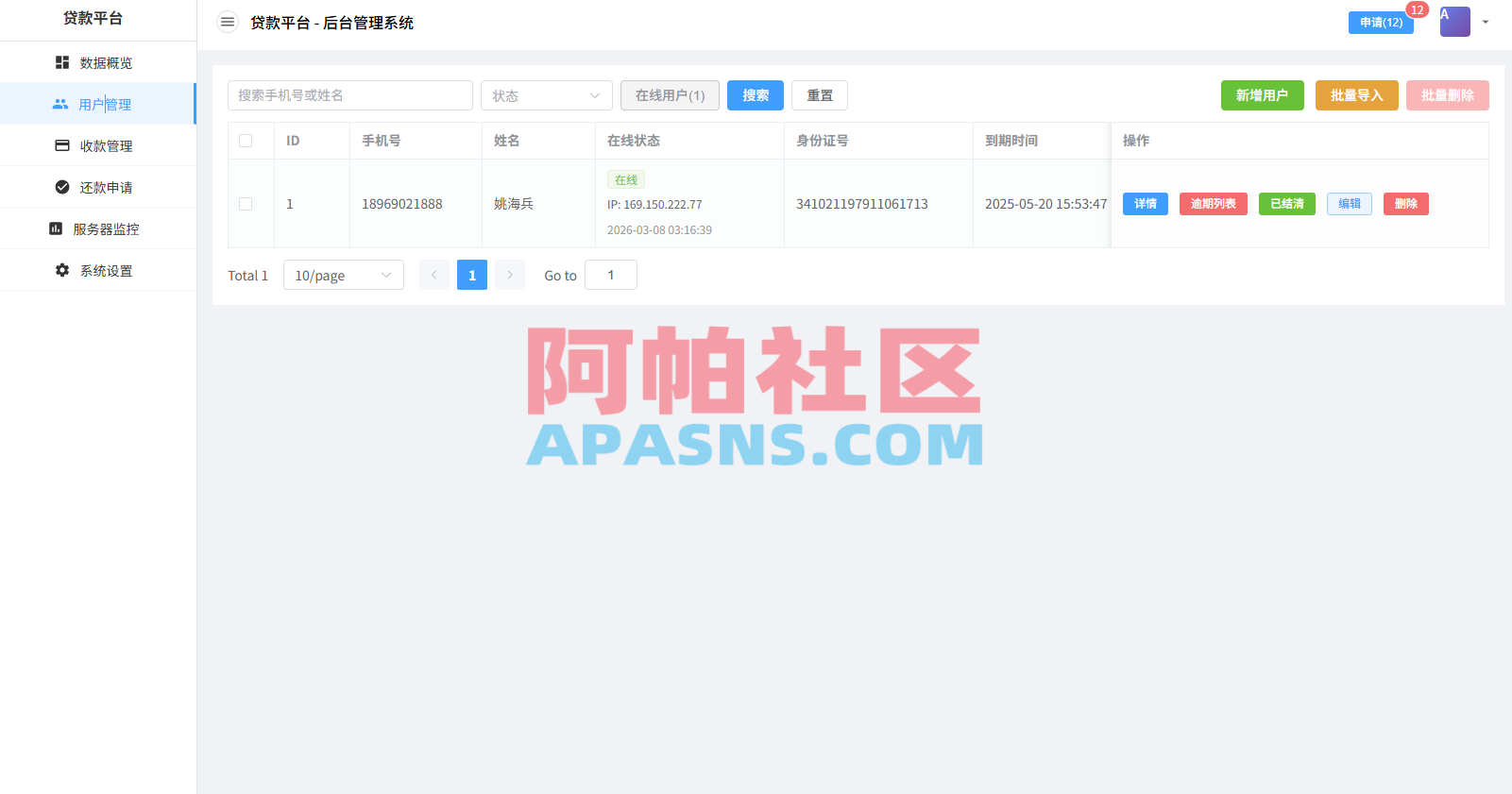
Task: Focus the Go to page field
Action: coord(611,275)
